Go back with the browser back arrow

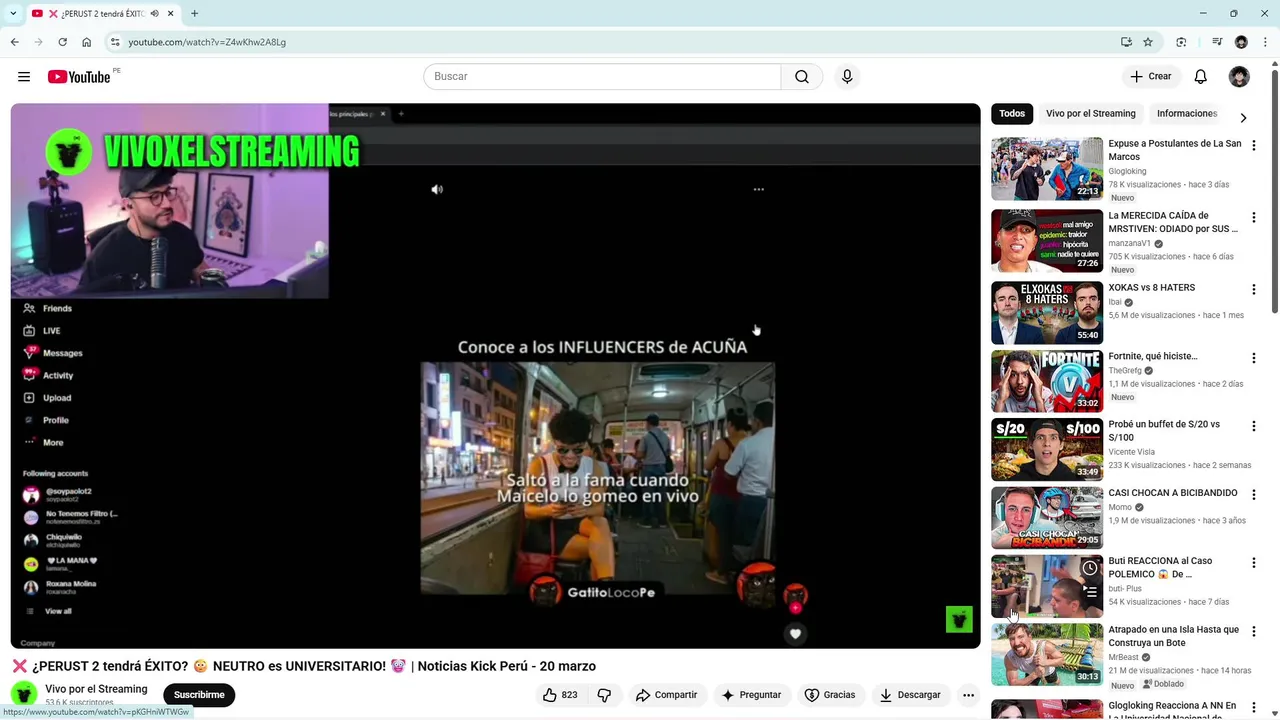pos(14,42)
